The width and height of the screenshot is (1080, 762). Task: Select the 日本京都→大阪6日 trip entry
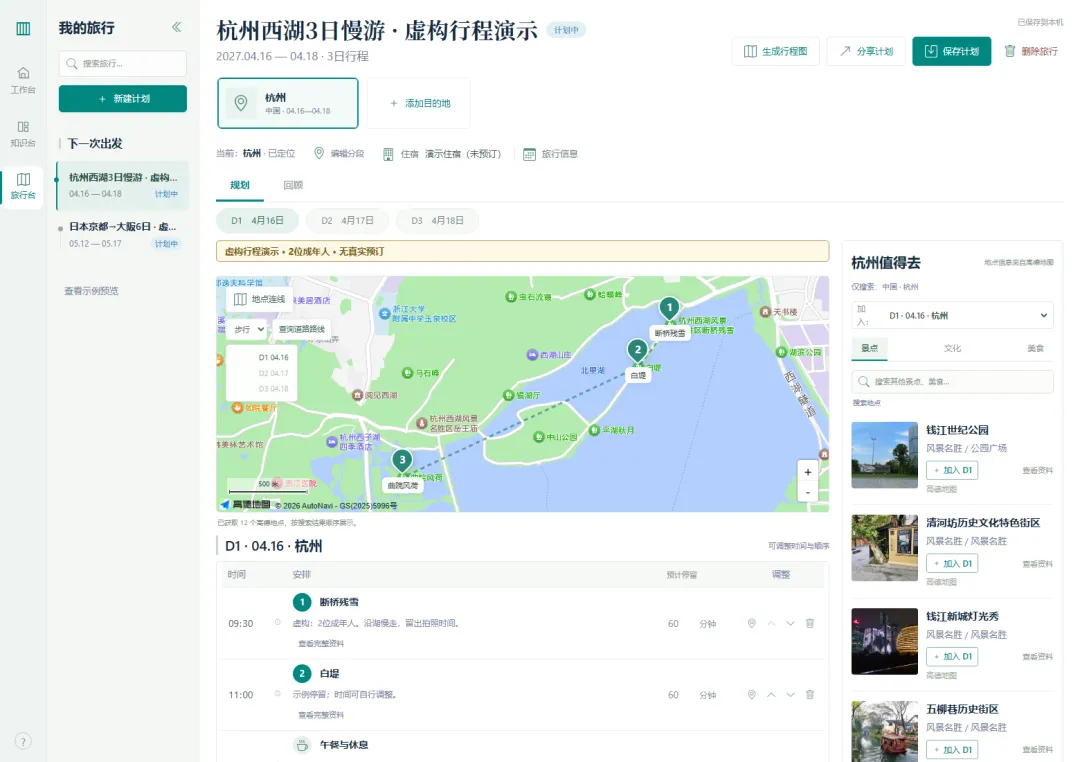point(123,235)
